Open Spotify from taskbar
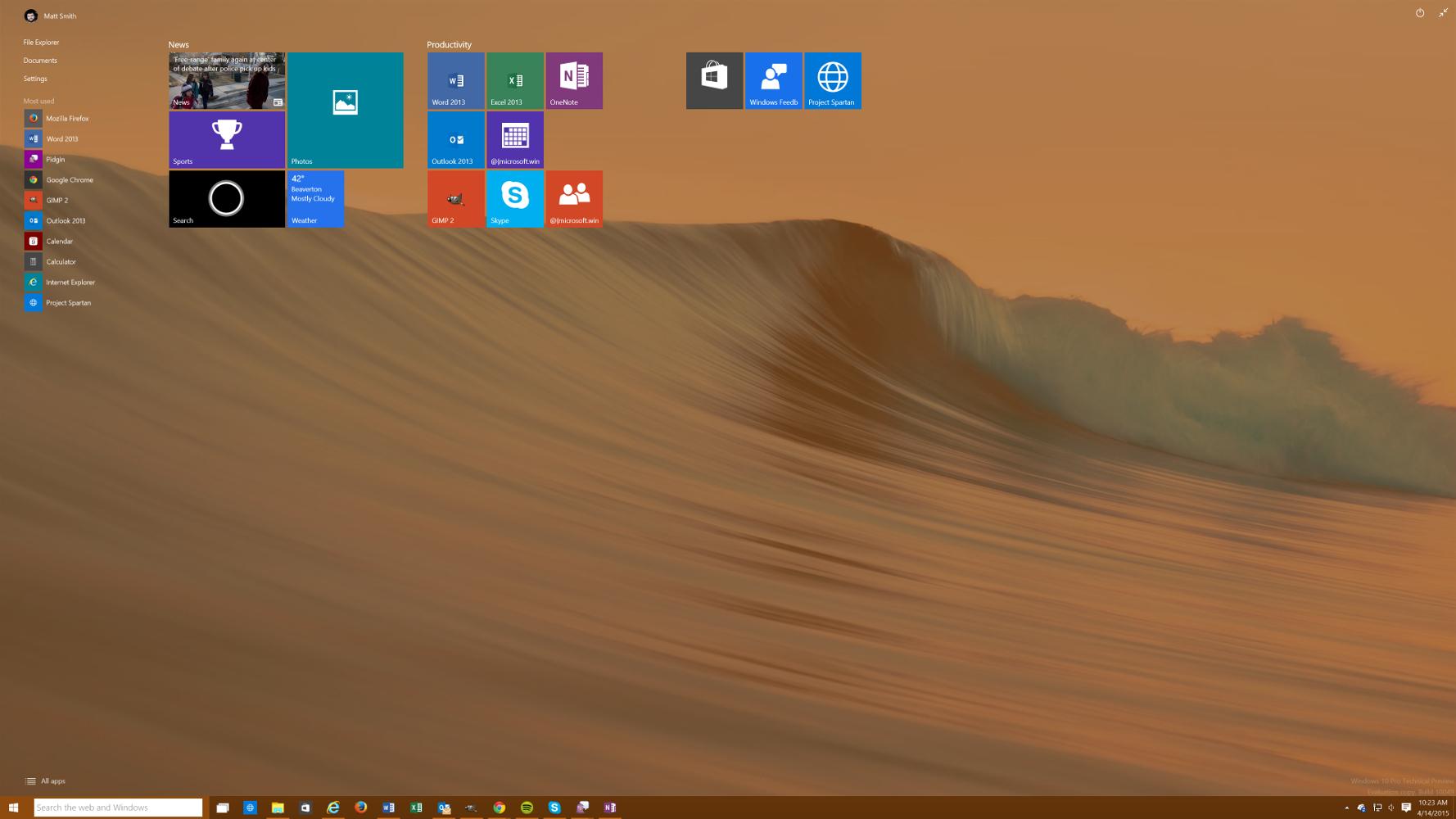1456x819 pixels. pyautogui.click(x=527, y=808)
